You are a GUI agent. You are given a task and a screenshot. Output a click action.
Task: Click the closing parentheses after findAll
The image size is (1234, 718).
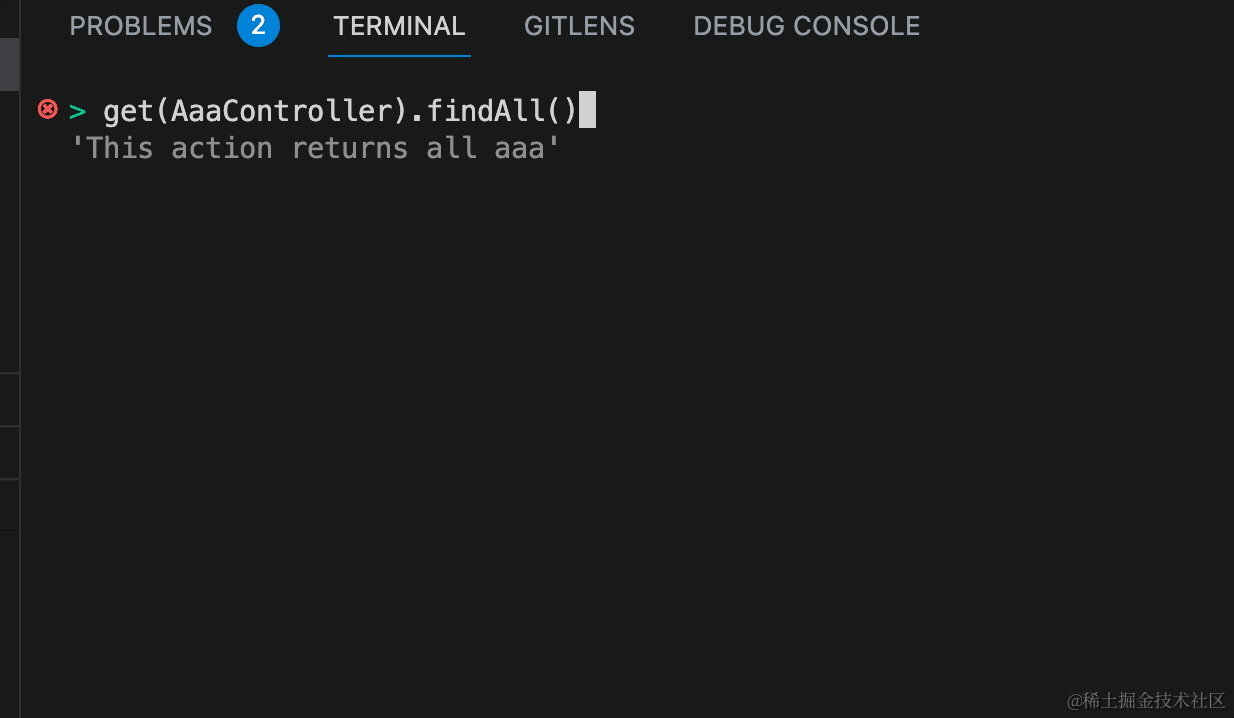(562, 110)
